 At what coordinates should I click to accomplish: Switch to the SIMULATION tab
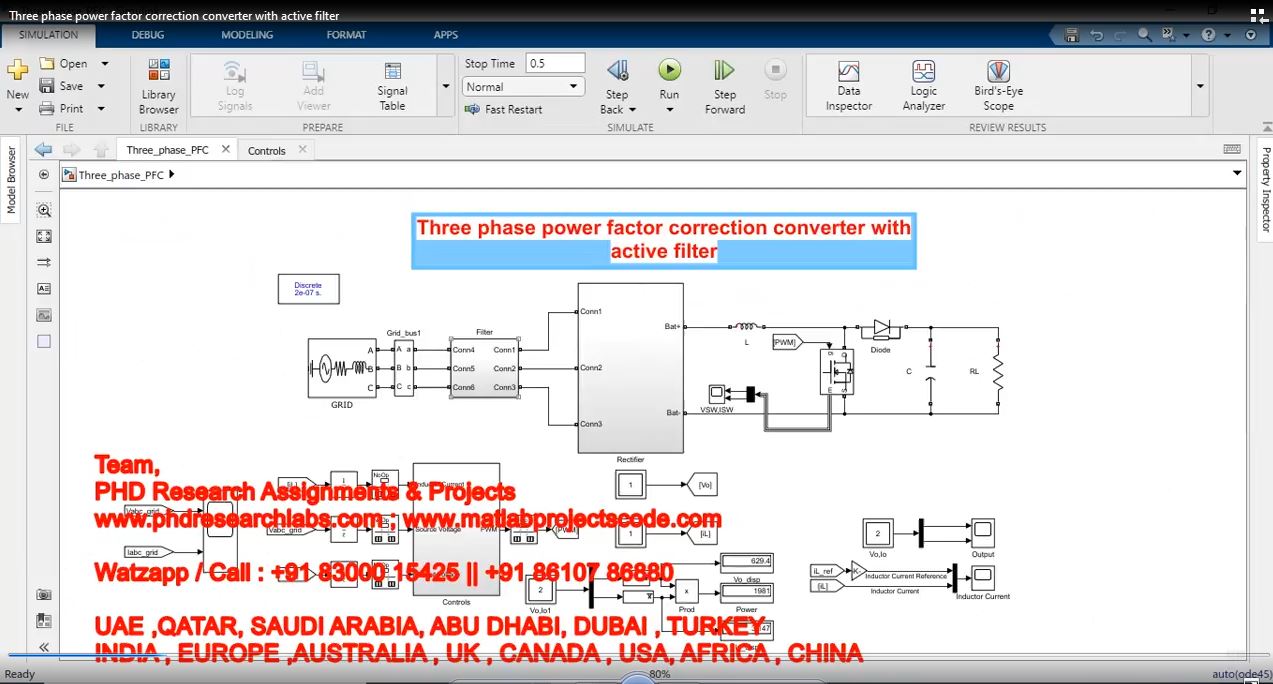[x=48, y=35]
